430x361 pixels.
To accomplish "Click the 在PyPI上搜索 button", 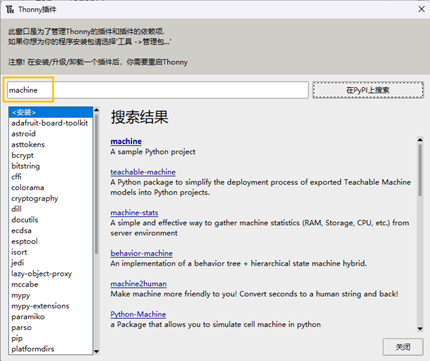I will (368, 90).
